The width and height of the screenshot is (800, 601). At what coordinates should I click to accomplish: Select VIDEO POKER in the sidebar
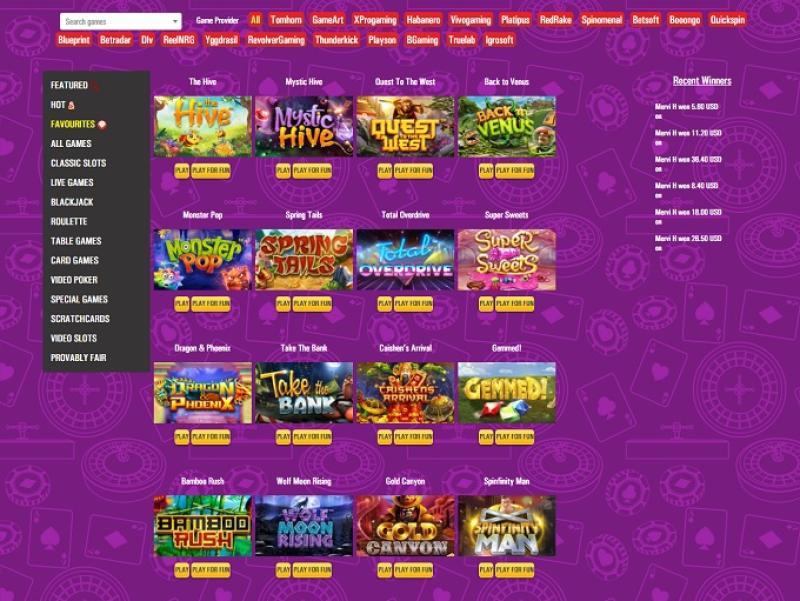tap(74, 280)
